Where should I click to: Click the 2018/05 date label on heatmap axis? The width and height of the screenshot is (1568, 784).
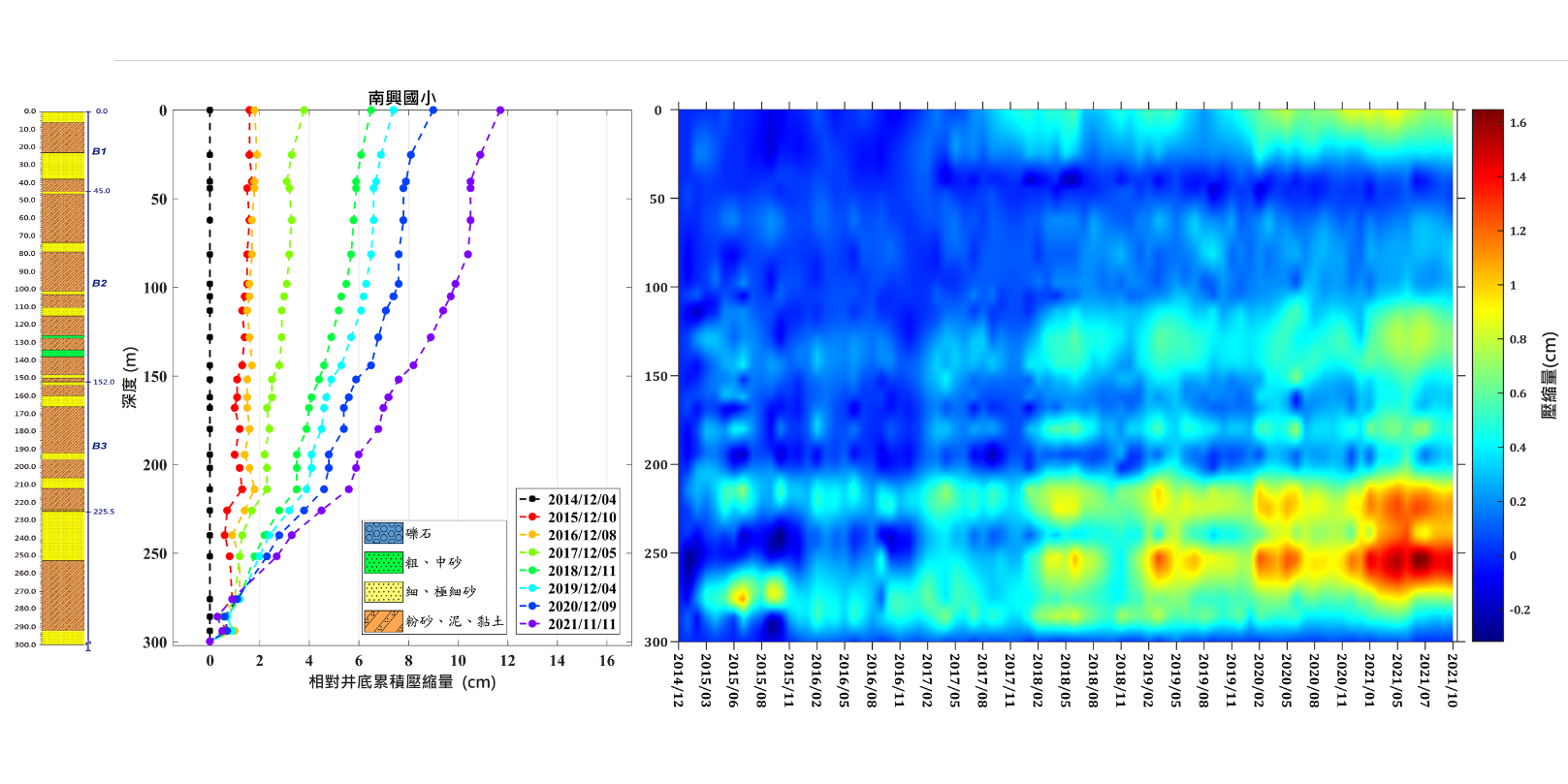tap(1066, 679)
